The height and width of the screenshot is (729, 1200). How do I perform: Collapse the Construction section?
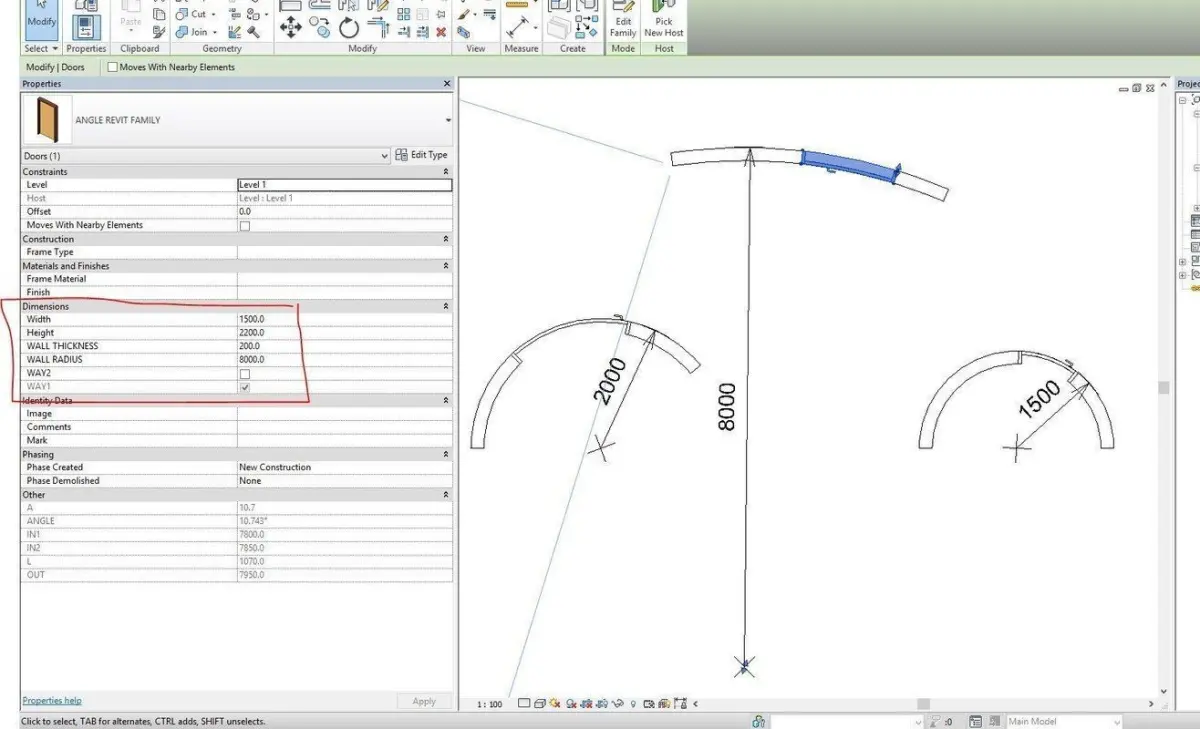pos(445,239)
